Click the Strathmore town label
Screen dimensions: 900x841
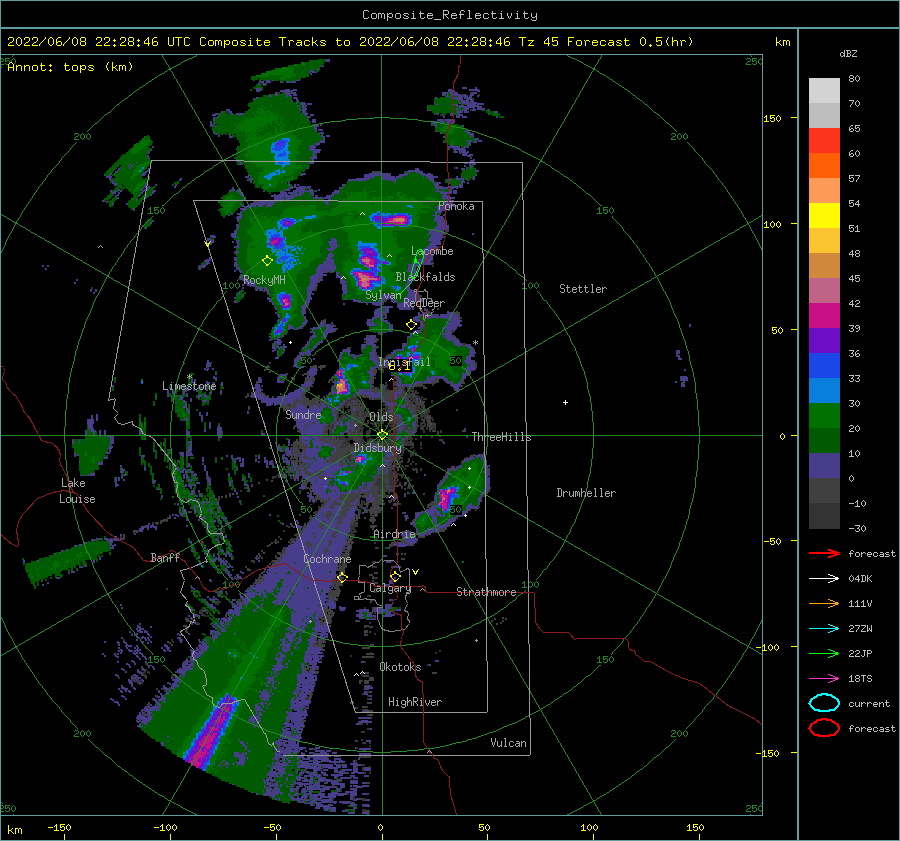(487, 592)
